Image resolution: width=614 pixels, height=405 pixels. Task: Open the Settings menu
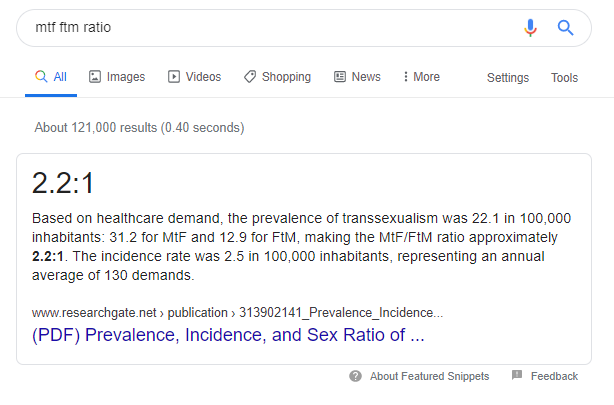click(508, 78)
